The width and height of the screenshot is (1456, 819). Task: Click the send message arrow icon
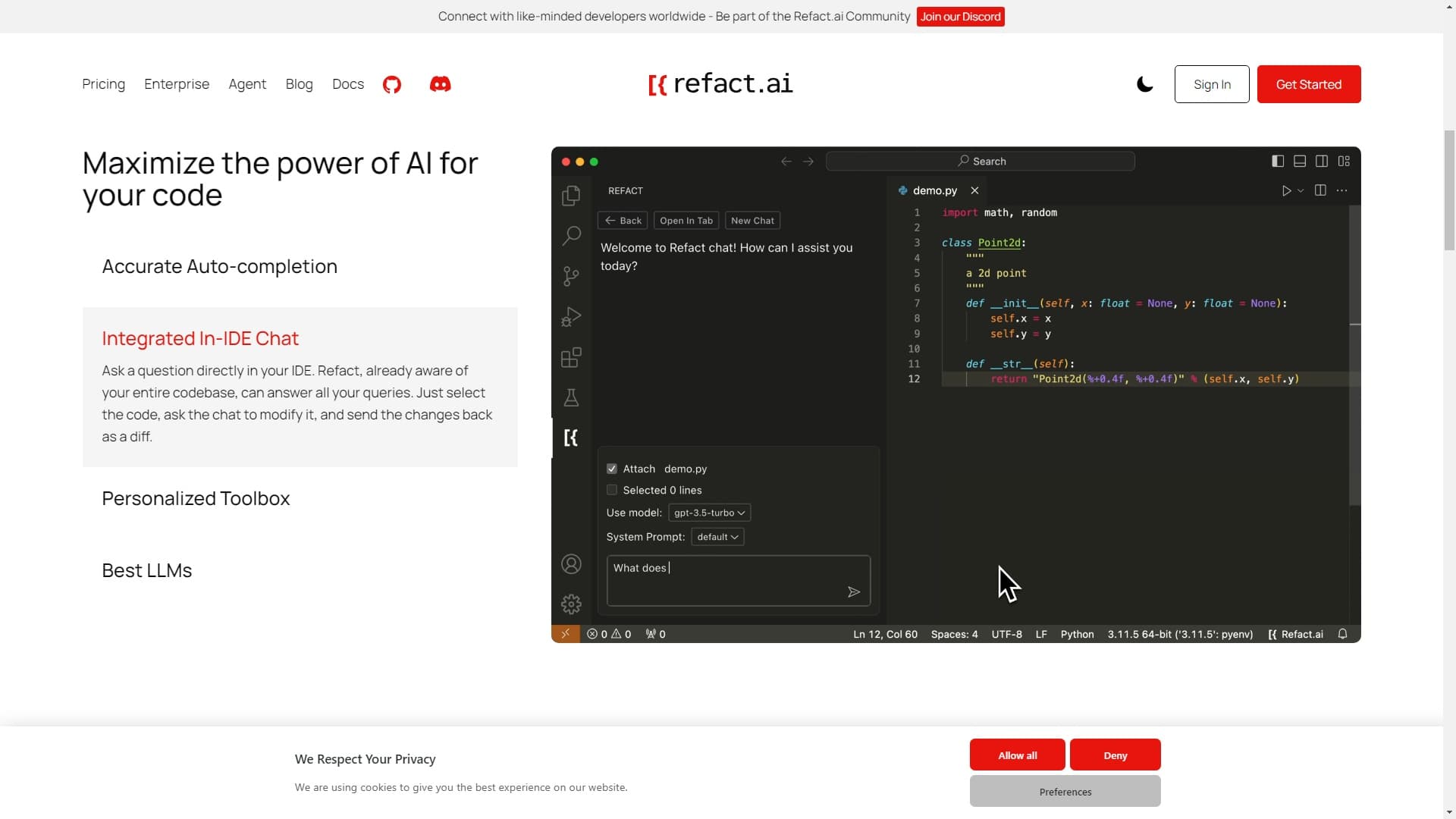click(853, 592)
